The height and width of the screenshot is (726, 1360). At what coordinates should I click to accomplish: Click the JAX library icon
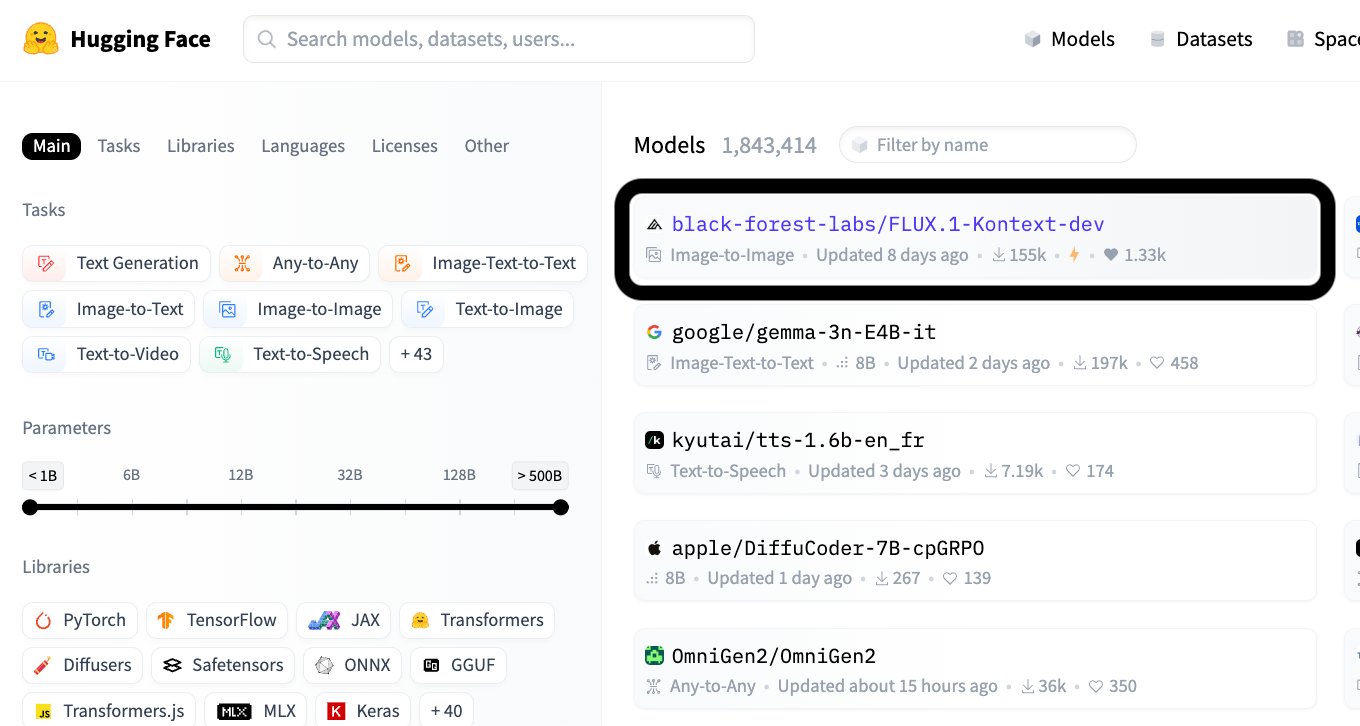point(325,621)
